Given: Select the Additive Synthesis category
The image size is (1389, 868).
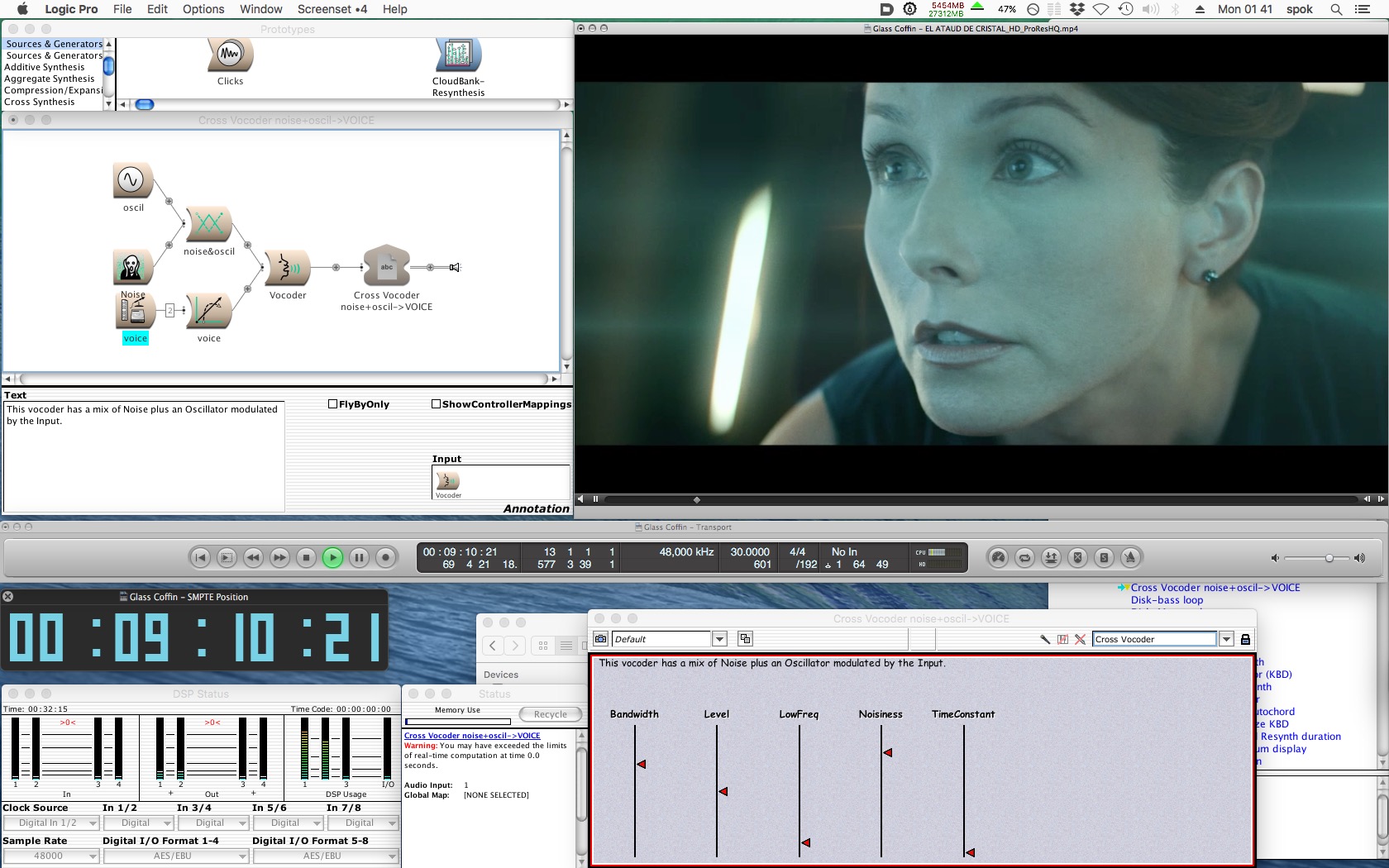Looking at the screenshot, I should [45, 67].
